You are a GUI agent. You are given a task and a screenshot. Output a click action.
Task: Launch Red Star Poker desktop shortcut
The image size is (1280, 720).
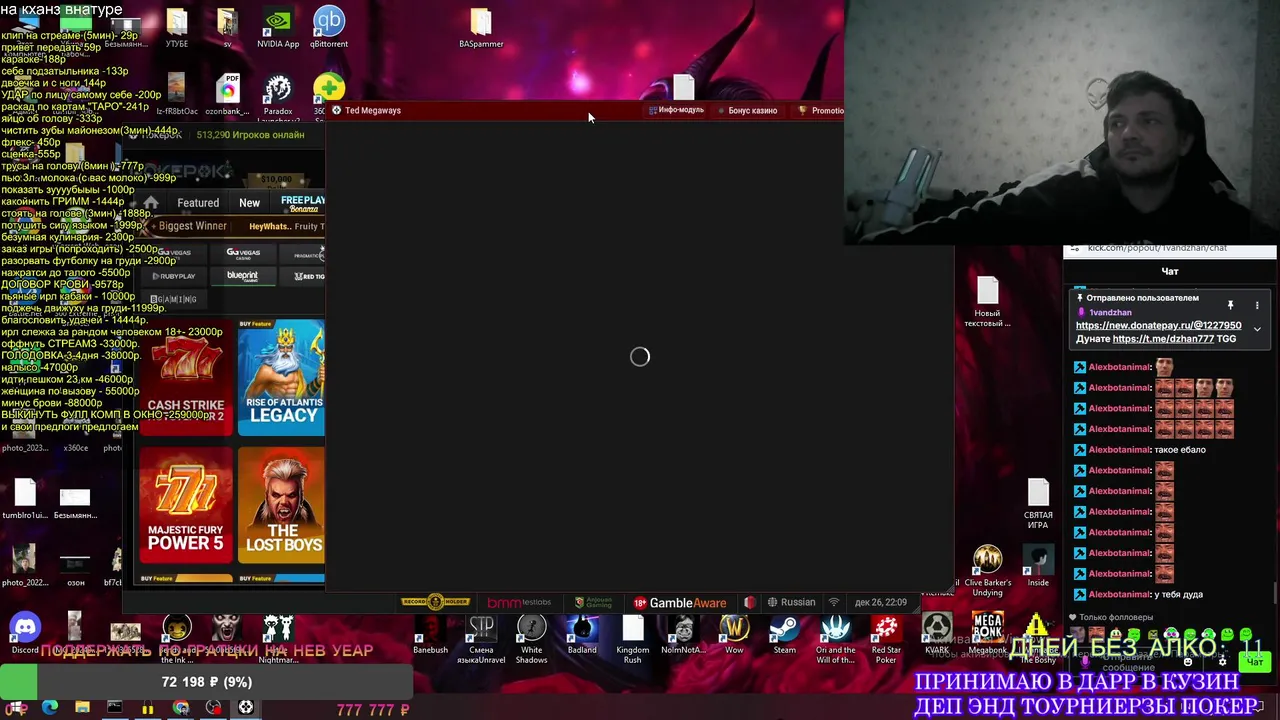[886, 638]
